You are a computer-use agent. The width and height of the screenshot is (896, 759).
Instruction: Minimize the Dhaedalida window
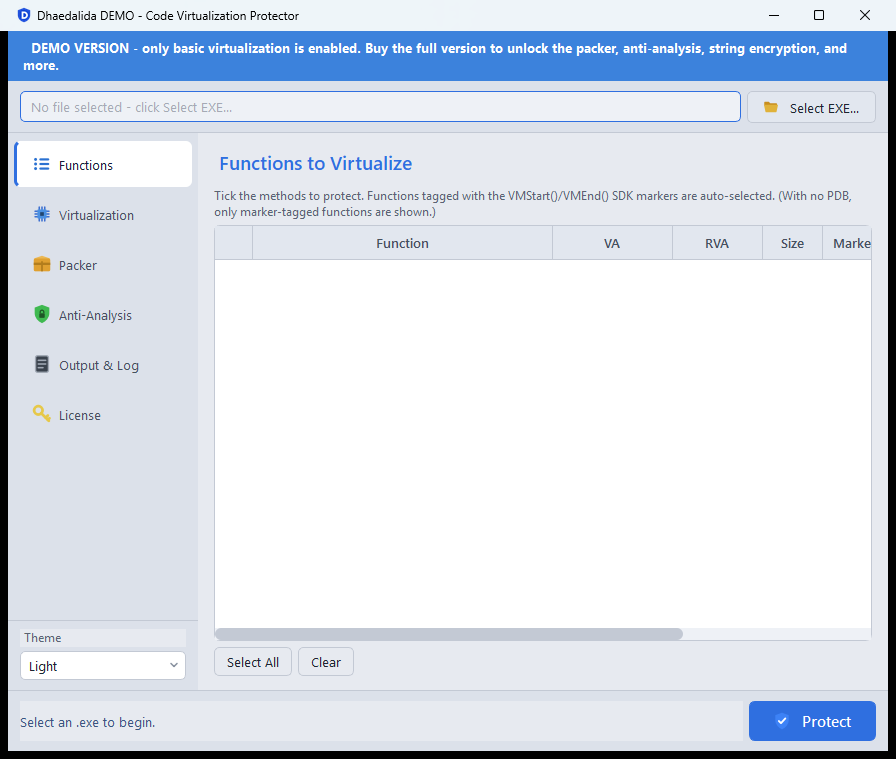coord(774,15)
